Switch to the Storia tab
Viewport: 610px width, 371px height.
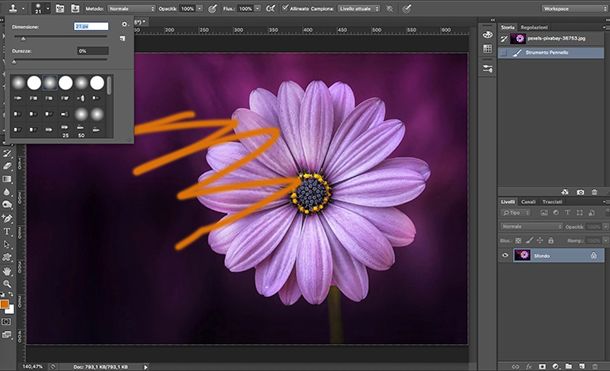[508, 27]
